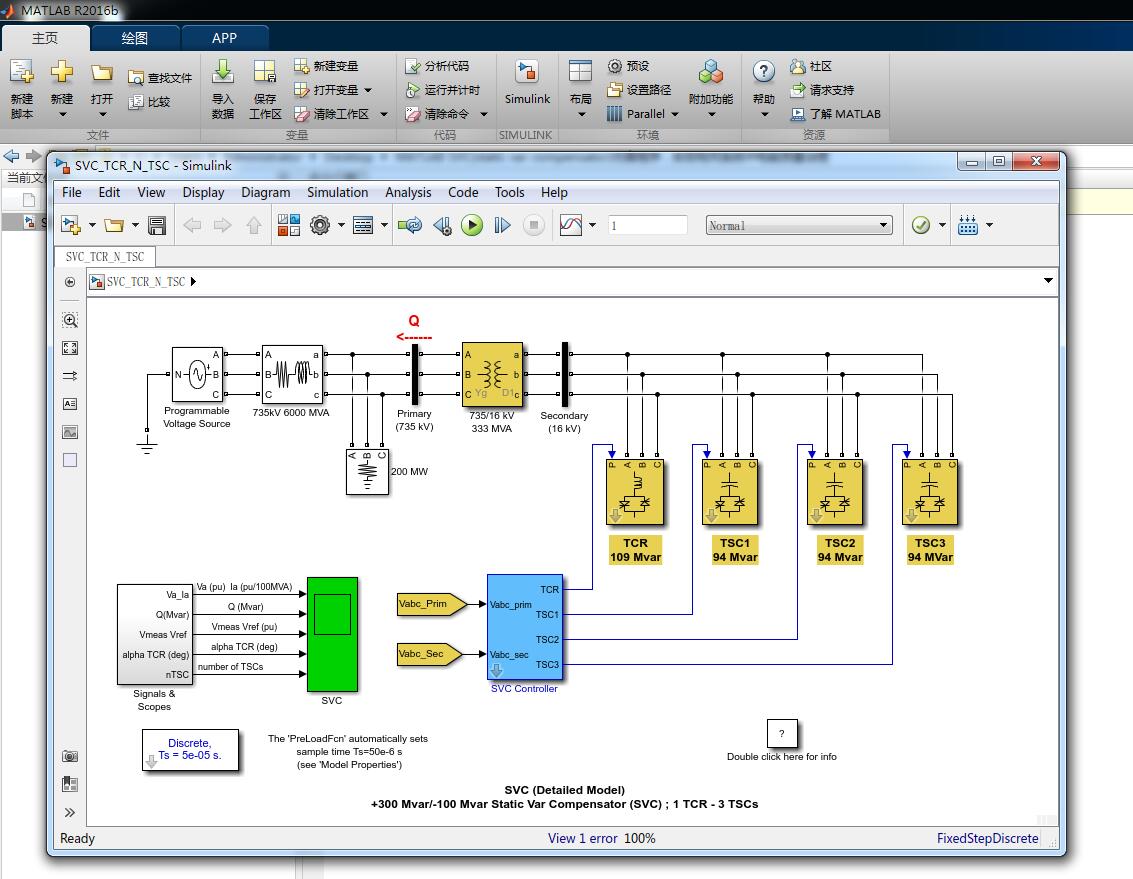Expand the breadcrumb bar dropdown arrow
1133x879 pixels.
1048,280
